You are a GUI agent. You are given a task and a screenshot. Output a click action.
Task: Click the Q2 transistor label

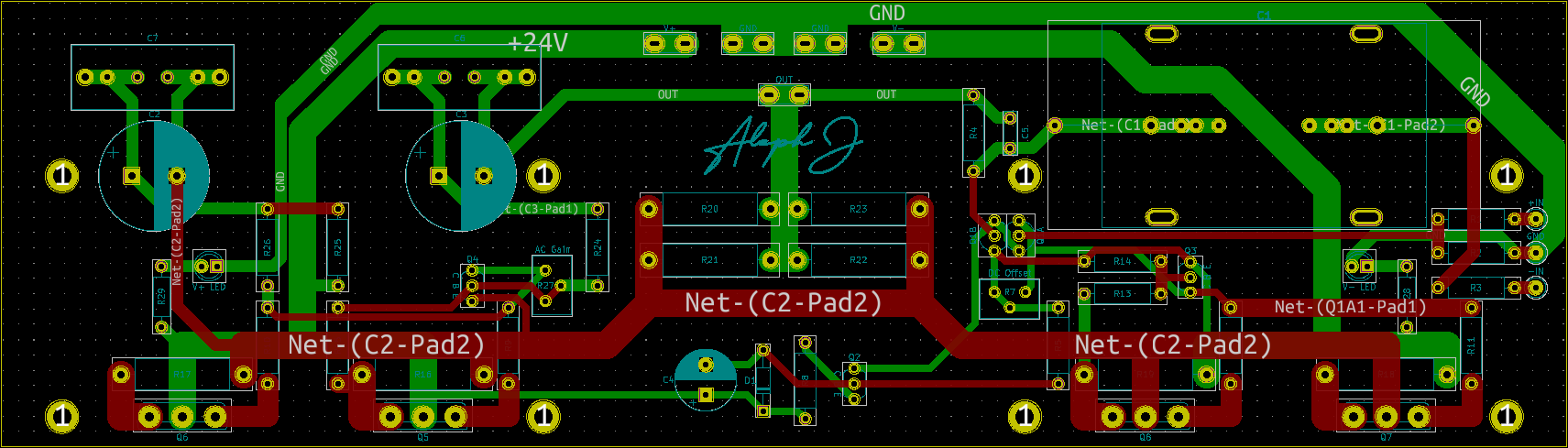coord(854,357)
